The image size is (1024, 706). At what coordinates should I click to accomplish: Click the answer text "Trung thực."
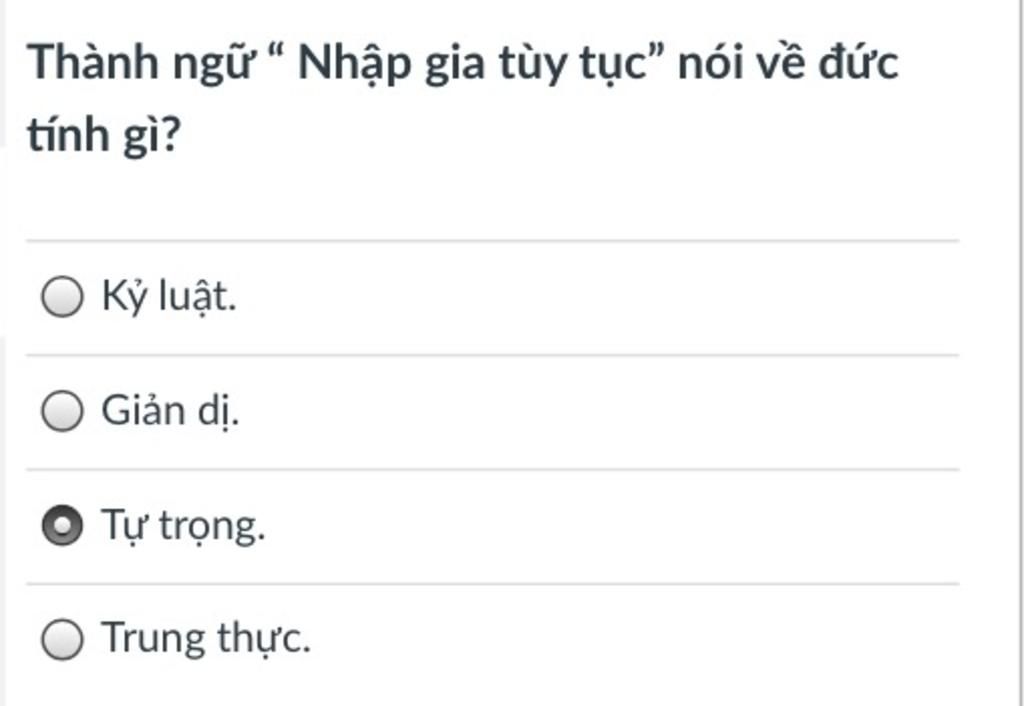click(x=206, y=639)
